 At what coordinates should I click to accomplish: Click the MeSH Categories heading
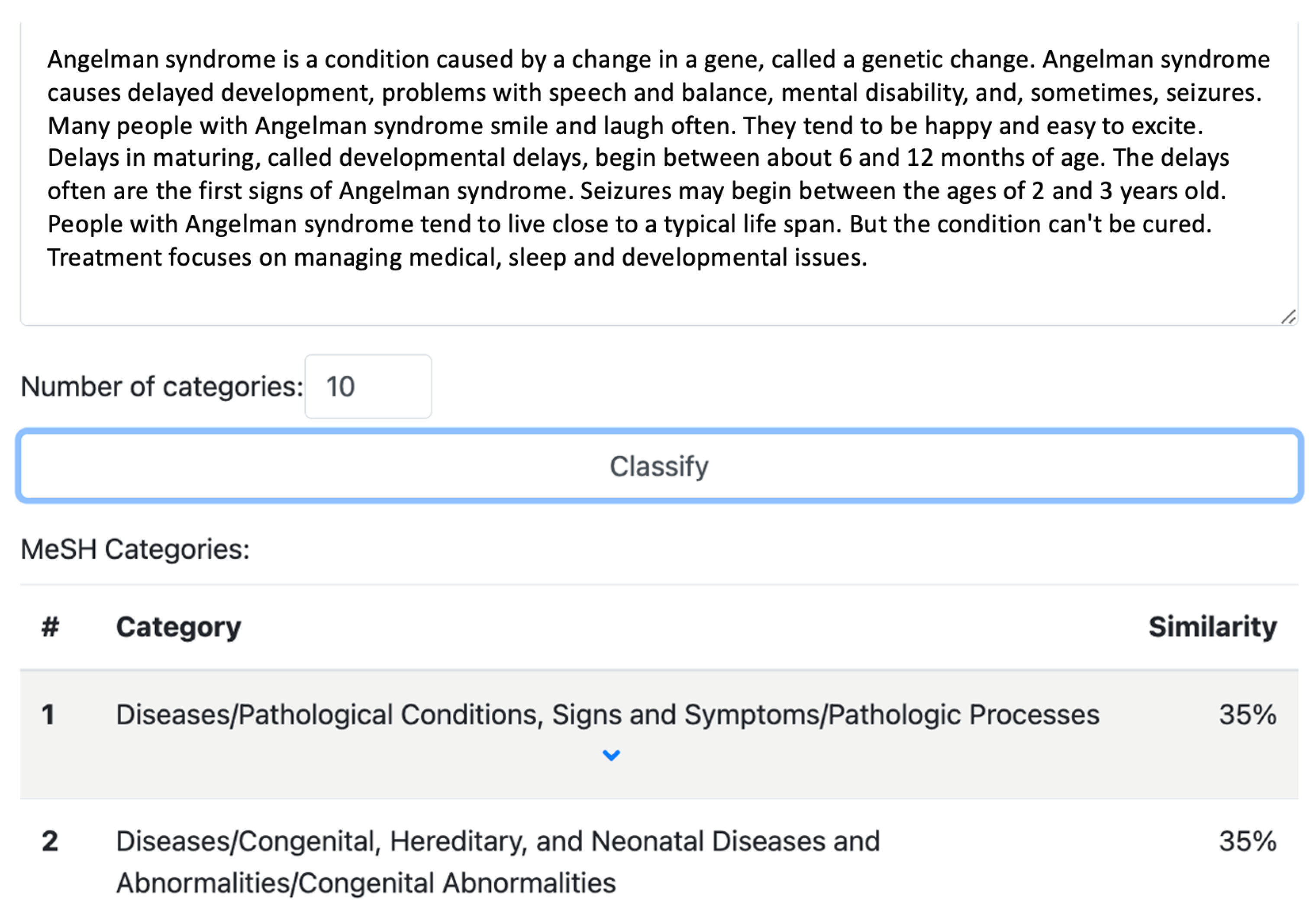(135, 550)
